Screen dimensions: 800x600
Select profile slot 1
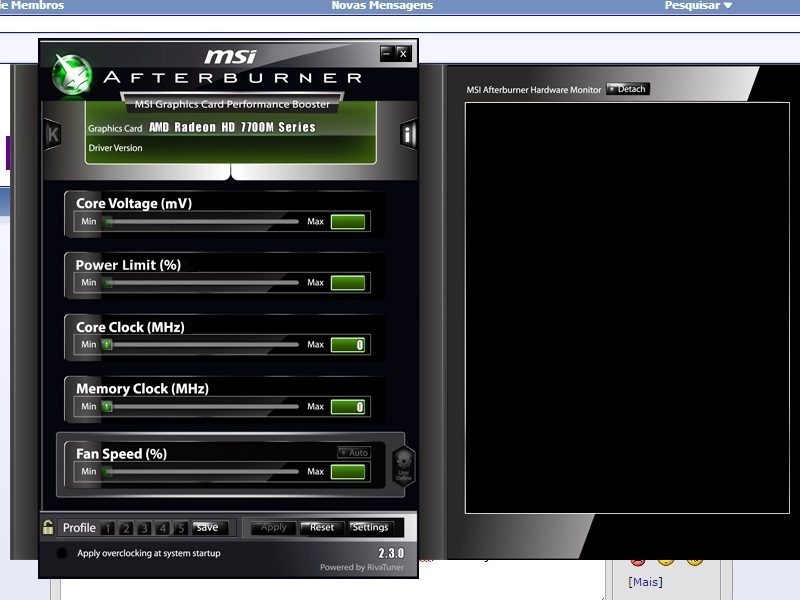(108, 528)
